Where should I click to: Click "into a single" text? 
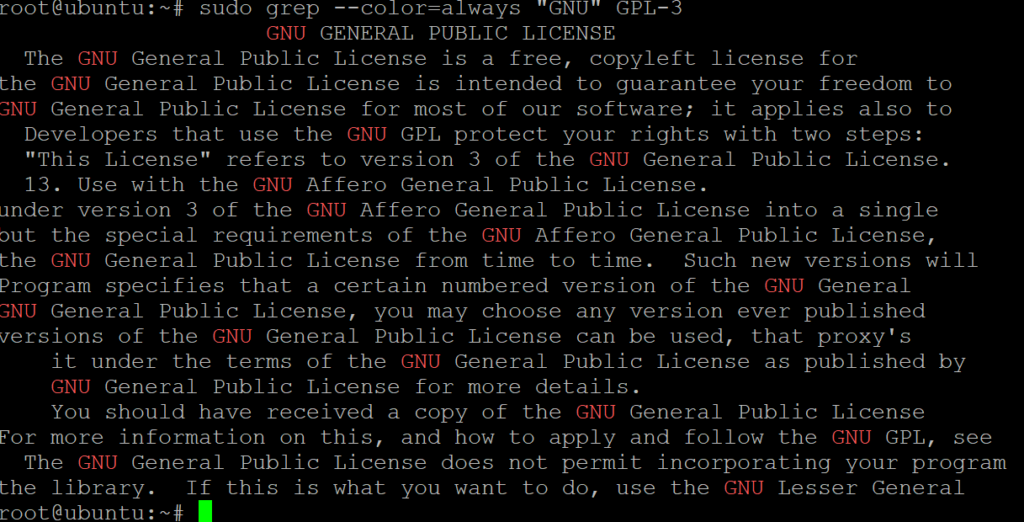click(852, 210)
